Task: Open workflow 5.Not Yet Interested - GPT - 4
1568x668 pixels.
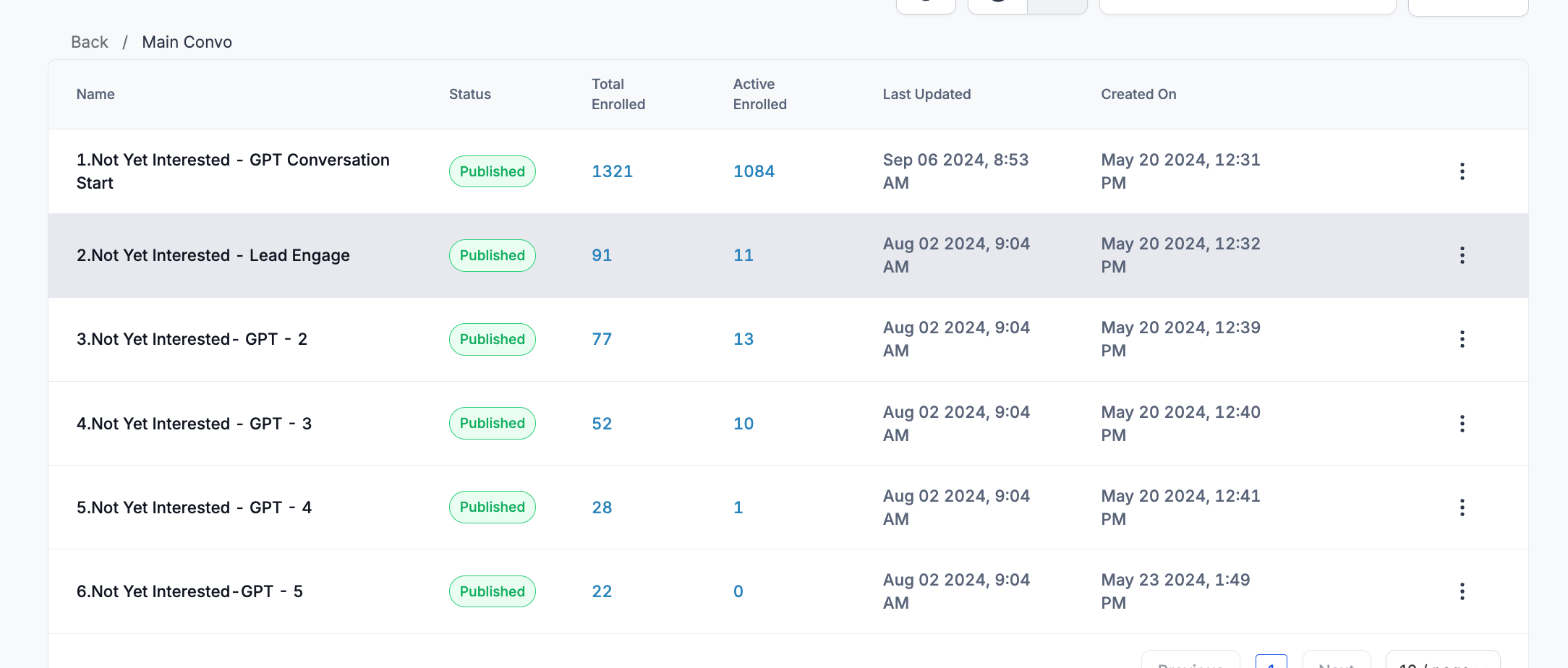Action: coord(194,508)
